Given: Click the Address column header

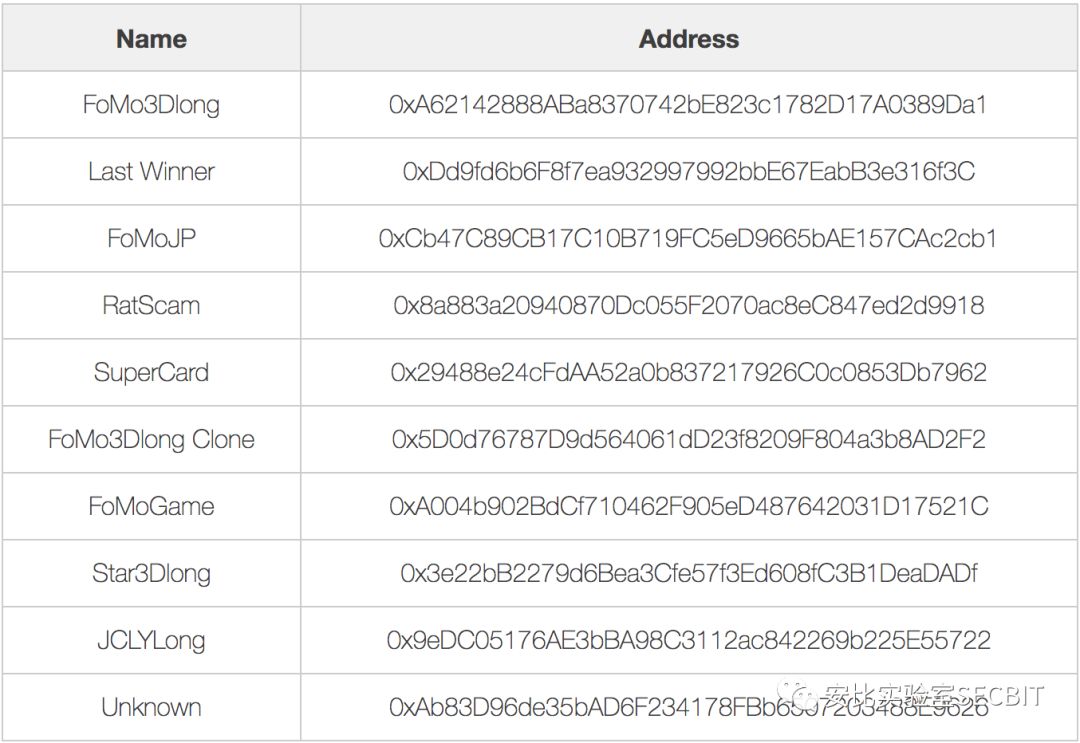Looking at the screenshot, I should 689,39.
